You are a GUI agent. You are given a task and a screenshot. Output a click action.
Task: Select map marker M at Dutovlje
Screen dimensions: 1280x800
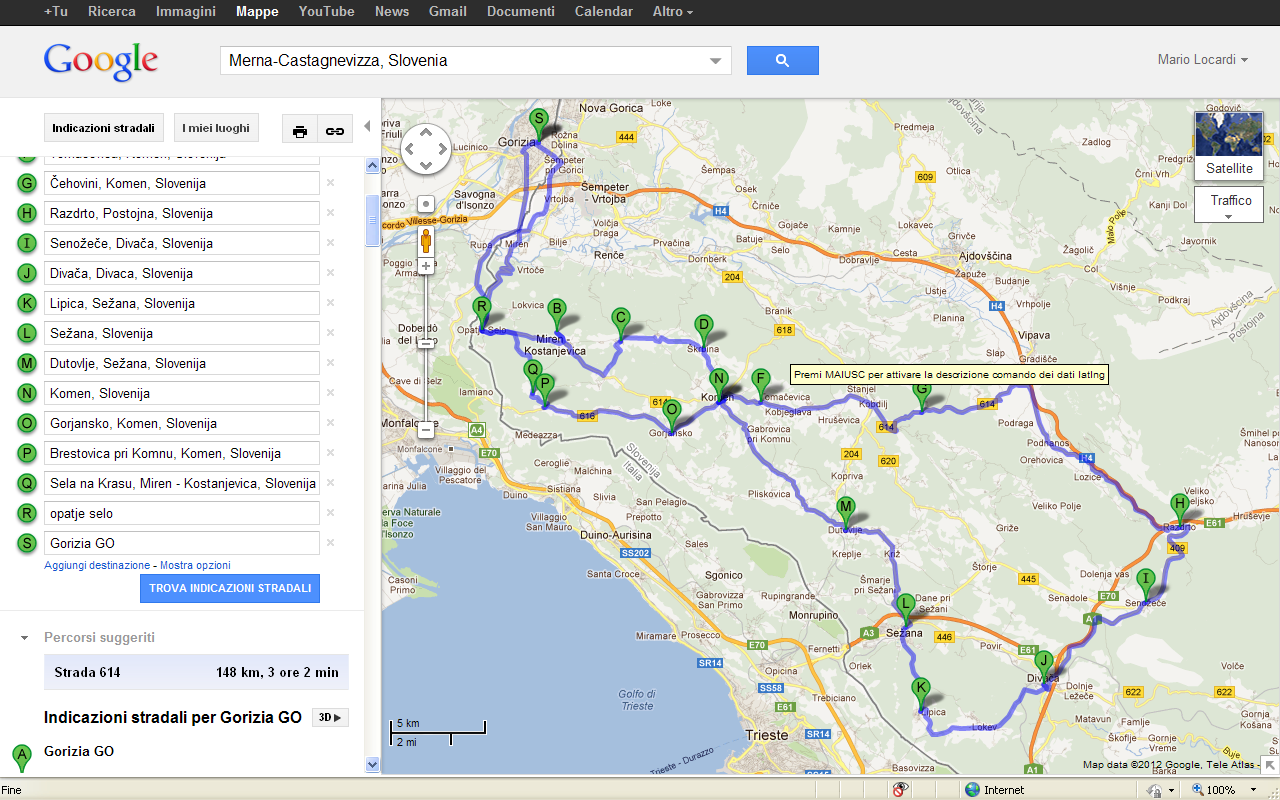846,513
